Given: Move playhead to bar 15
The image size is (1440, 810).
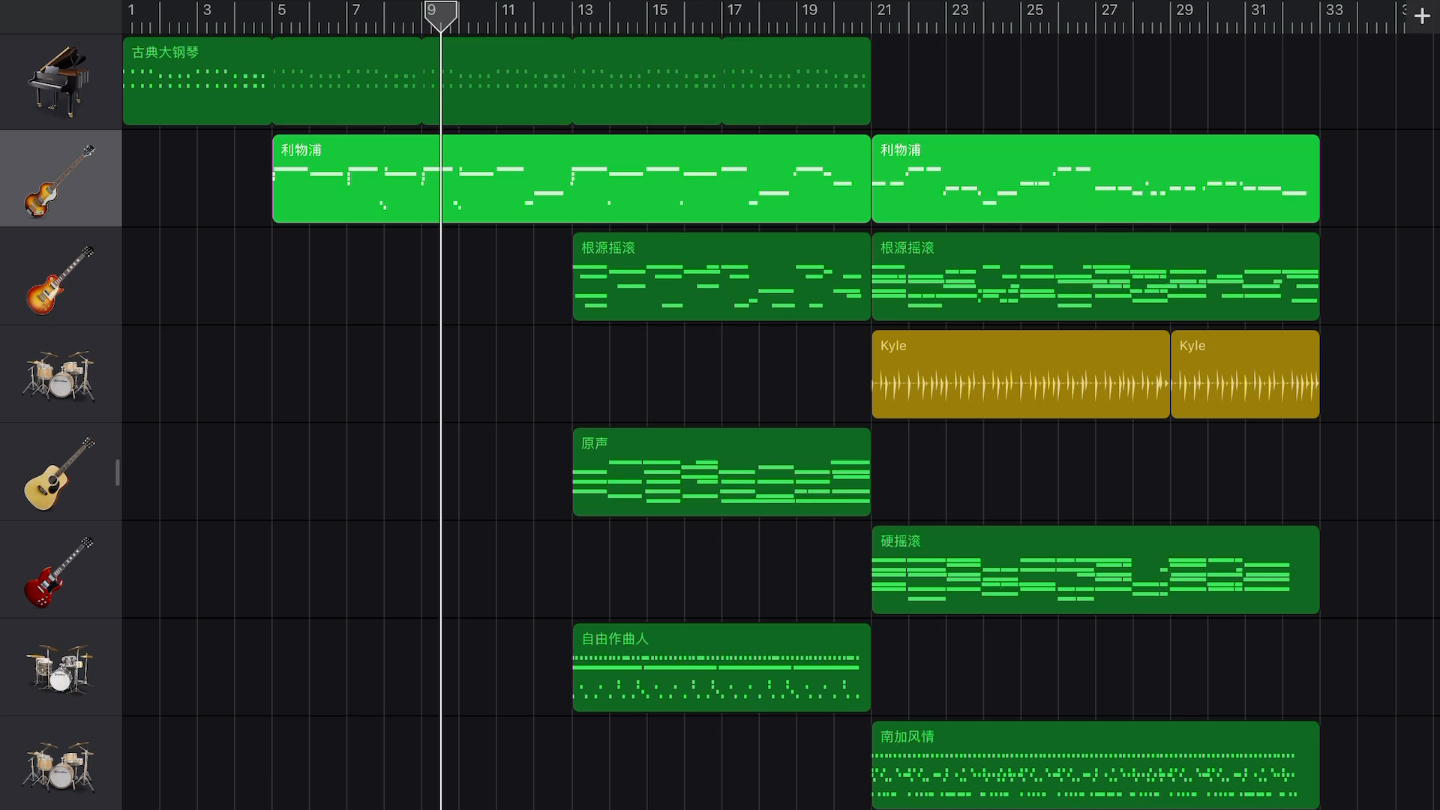Looking at the screenshot, I should point(660,10).
